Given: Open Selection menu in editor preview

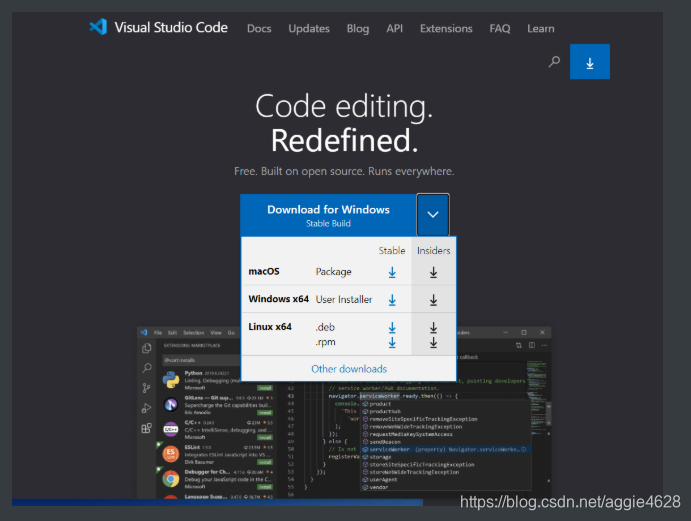Looking at the screenshot, I should pos(193,333).
